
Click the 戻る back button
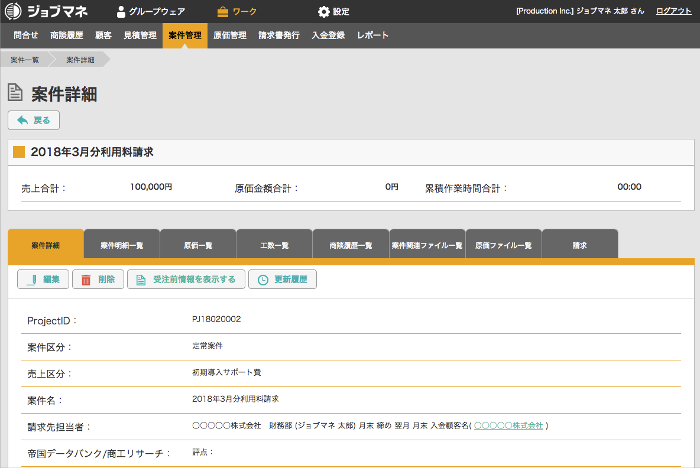(33, 120)
